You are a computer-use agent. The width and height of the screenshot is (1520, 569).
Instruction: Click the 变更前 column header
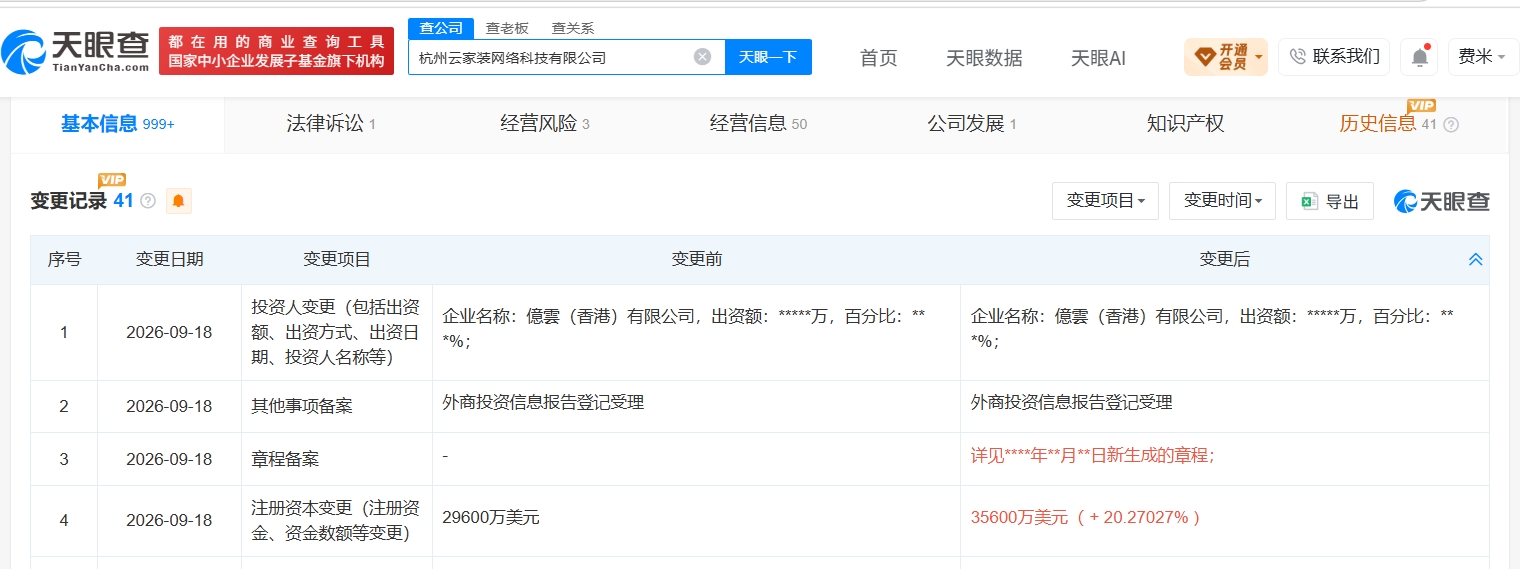pos(696,260)
